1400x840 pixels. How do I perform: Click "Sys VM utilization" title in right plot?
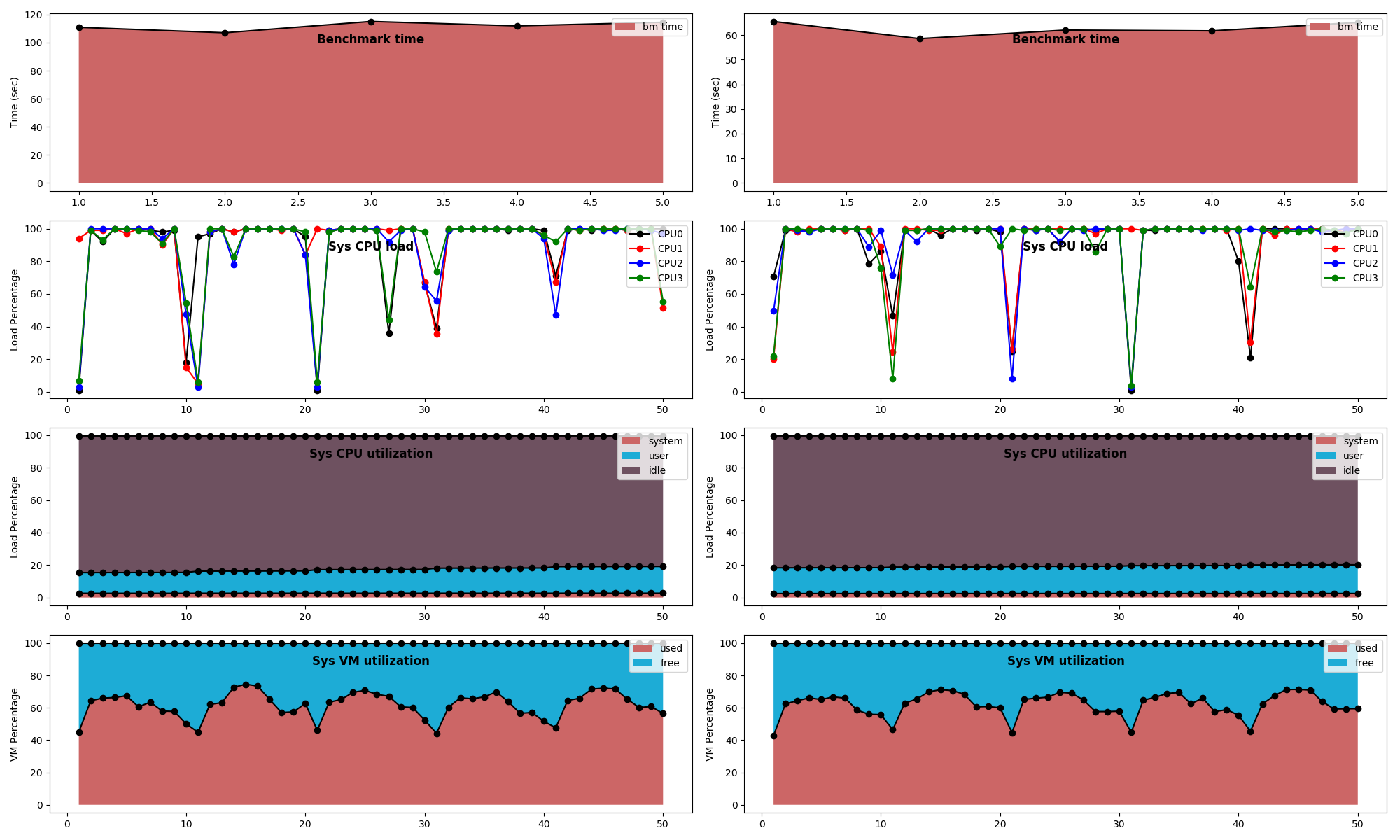(1065, 661)
